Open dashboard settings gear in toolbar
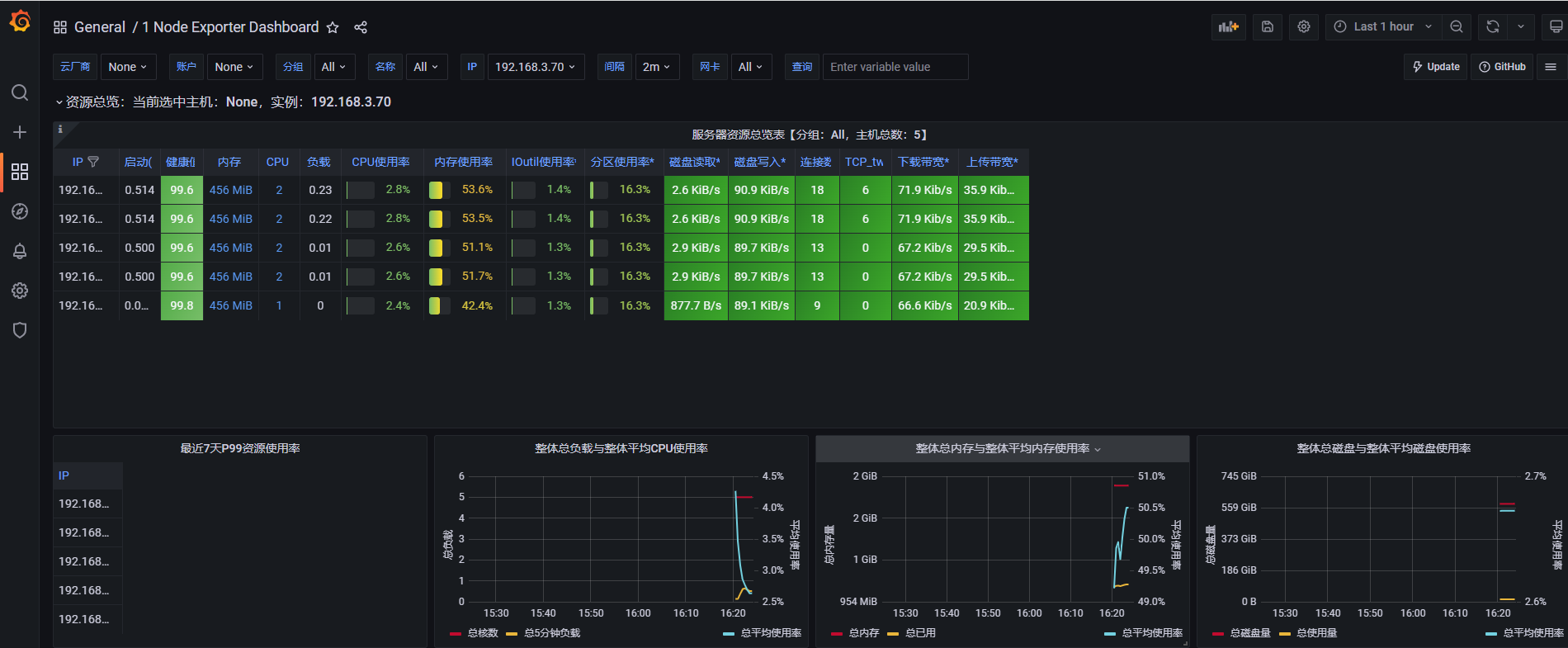This screenshot has height=648, width=1568. [1304, 26]
